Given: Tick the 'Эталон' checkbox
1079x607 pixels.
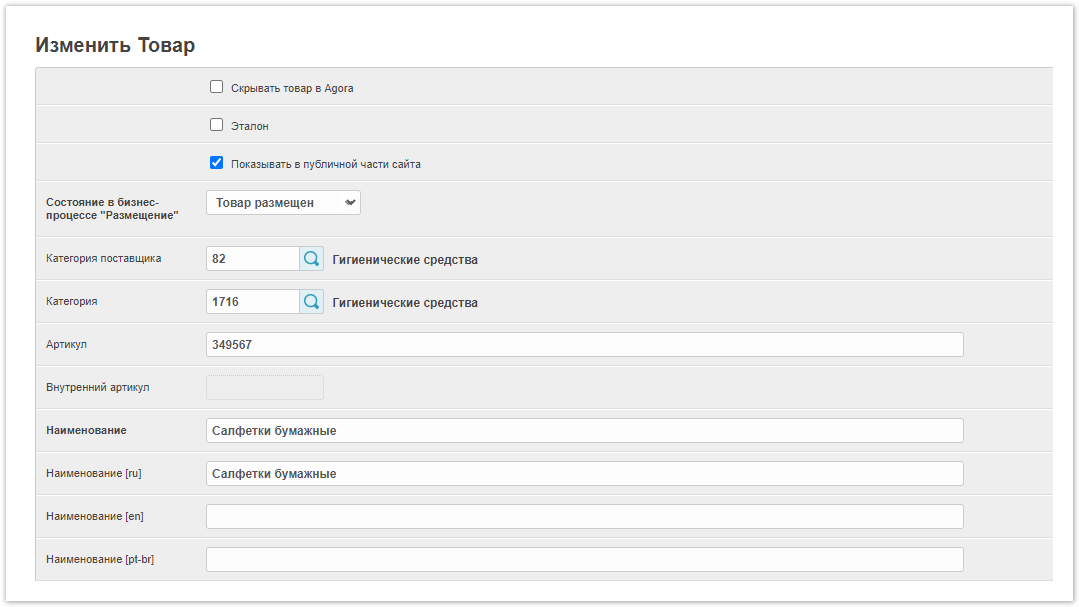Looking at the screenshot, I should pos(216,125).
